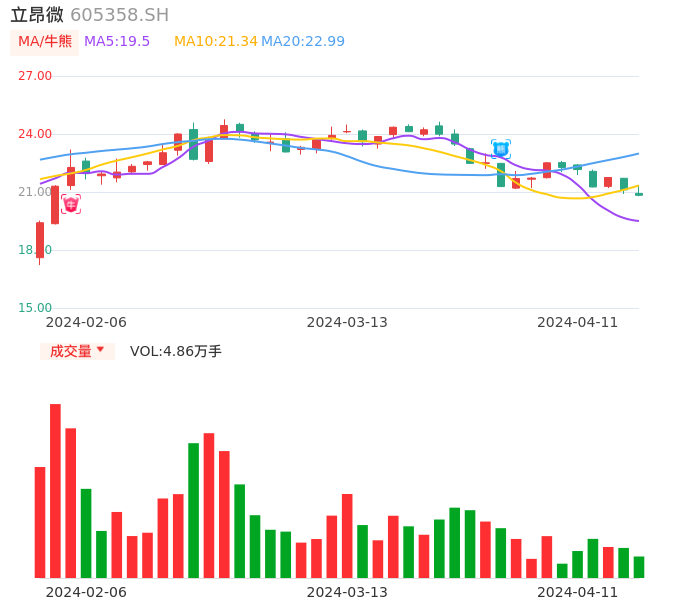Click the 立昂微 stock name title
This screenshot has height=606, width=686.
point(37,15)
